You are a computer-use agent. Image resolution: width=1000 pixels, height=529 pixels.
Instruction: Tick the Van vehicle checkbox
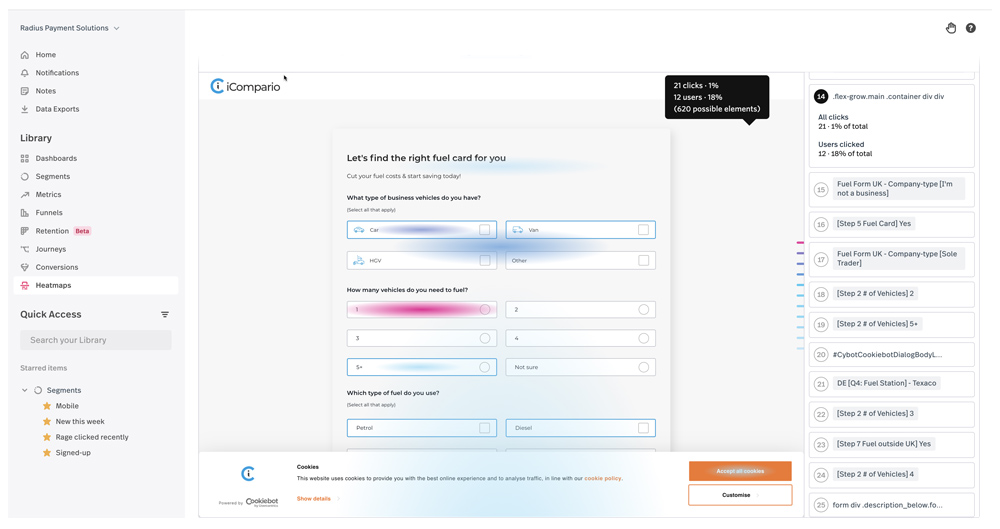point(643,230)
